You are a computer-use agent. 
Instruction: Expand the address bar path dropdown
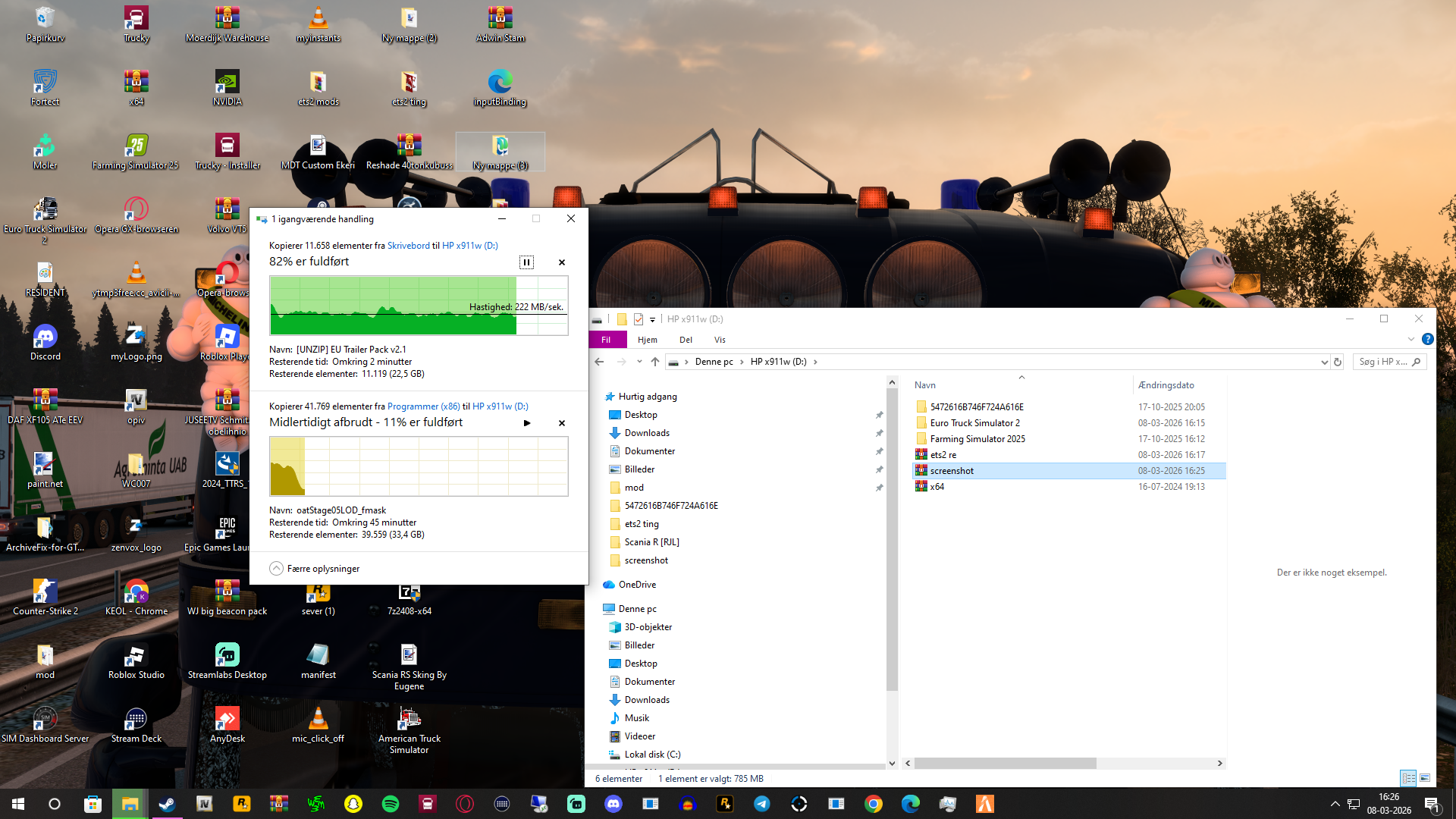pos(1324,362)
